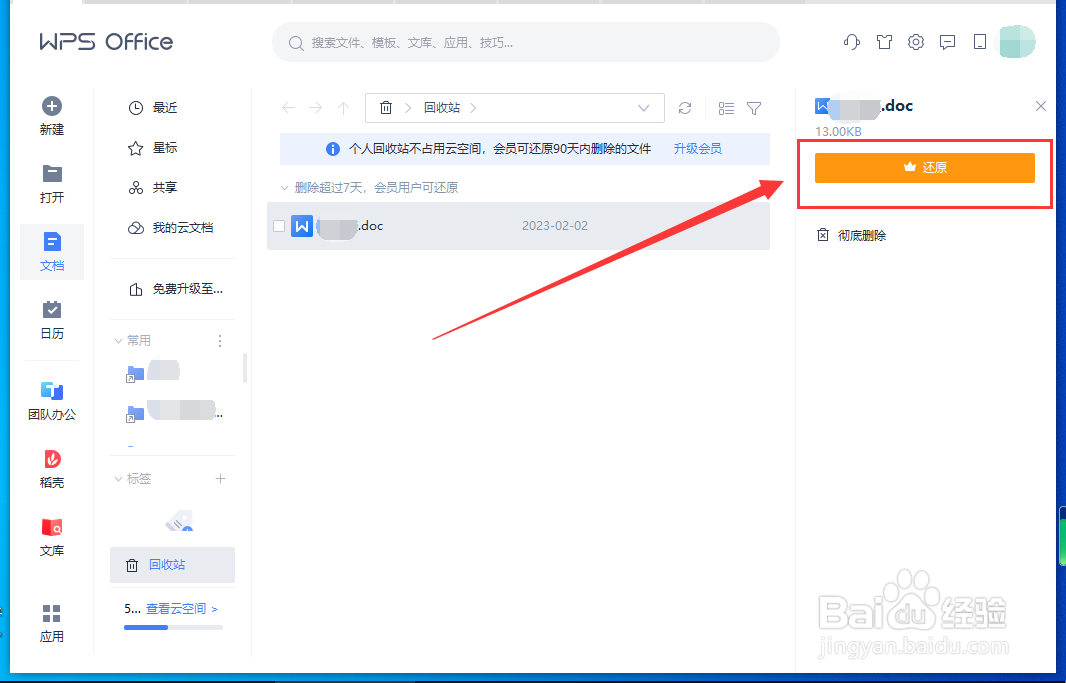Click the 新建 create icon in sidebar
The height and width of the screenshot is (683, 1066).
[x=51, y=109]
